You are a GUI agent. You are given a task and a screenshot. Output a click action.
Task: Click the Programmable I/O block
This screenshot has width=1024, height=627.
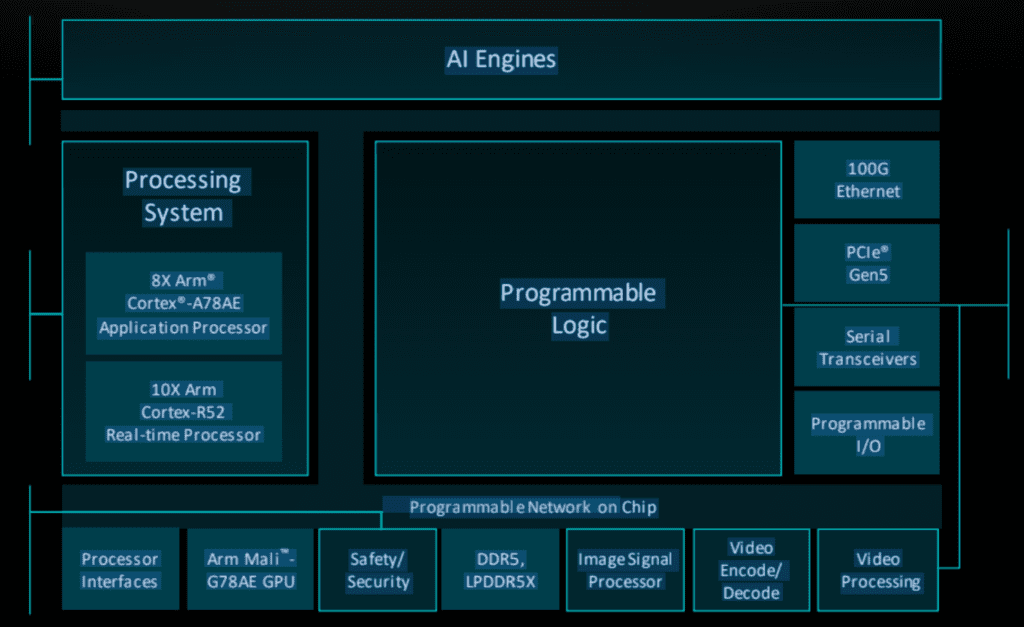coord(867,434)
